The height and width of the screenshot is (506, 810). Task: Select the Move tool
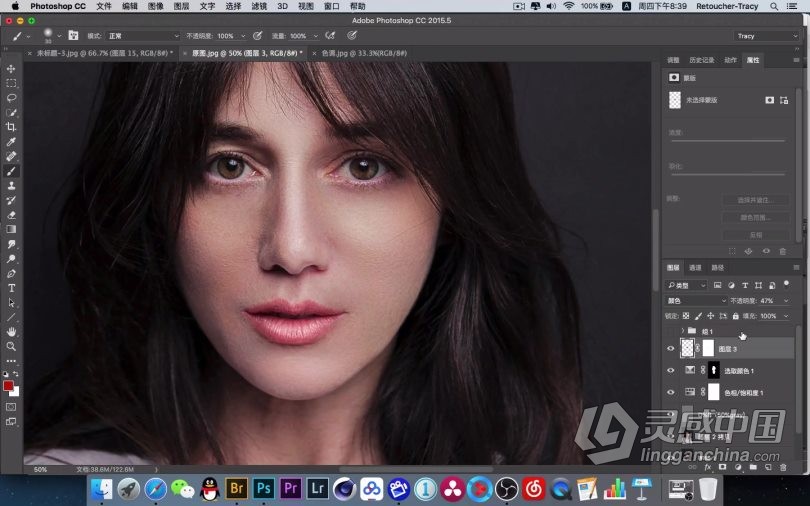tap(11, 69)
